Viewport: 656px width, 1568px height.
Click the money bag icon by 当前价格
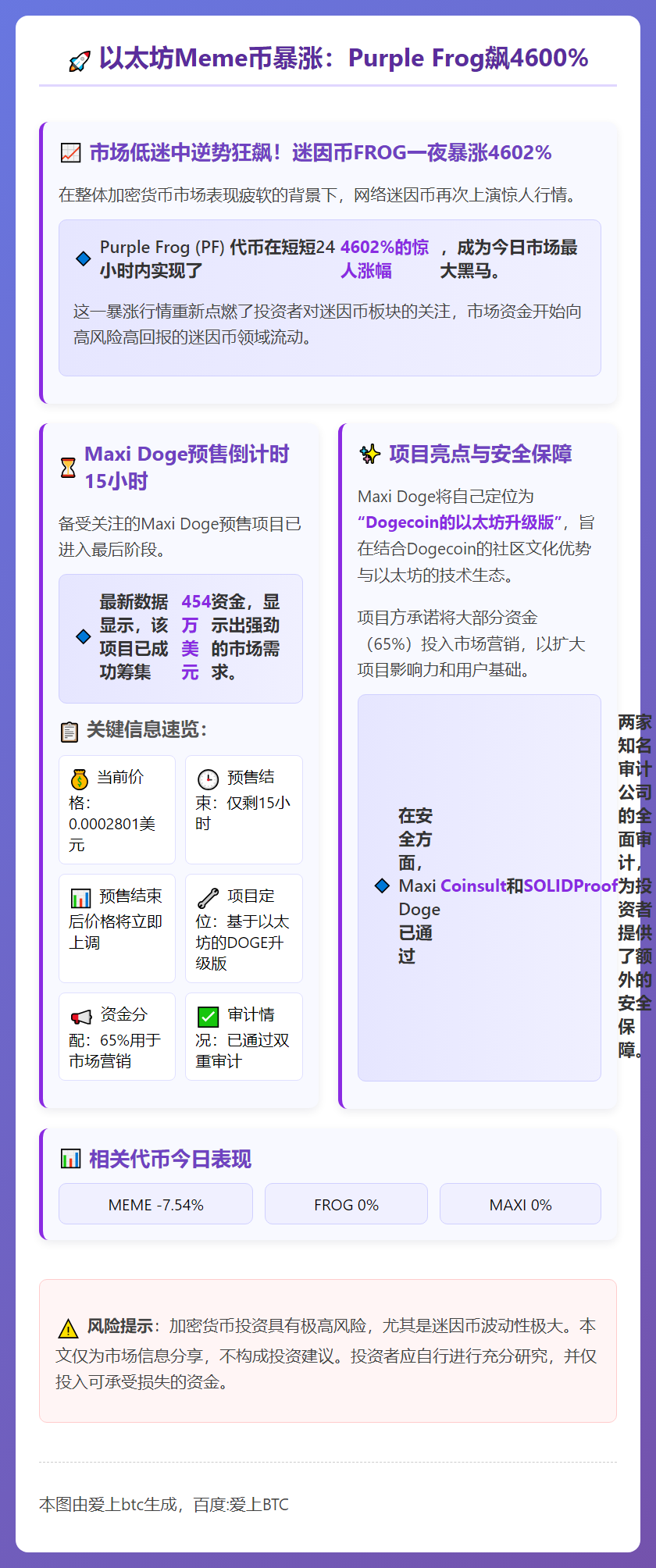tap(79, 779)
